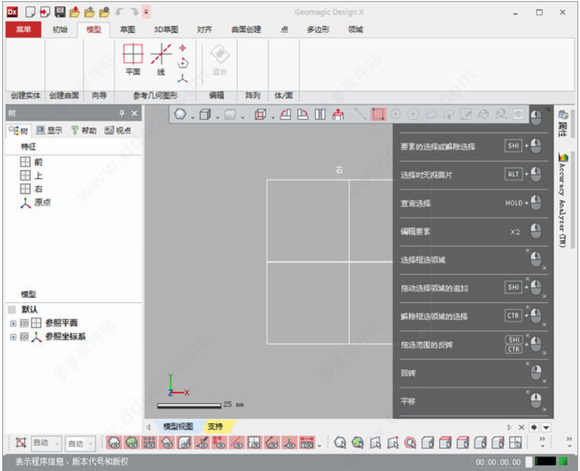Expand the 参照坐标系 tree node
Viewport: 580px width, 471px height.
point(13,337)
